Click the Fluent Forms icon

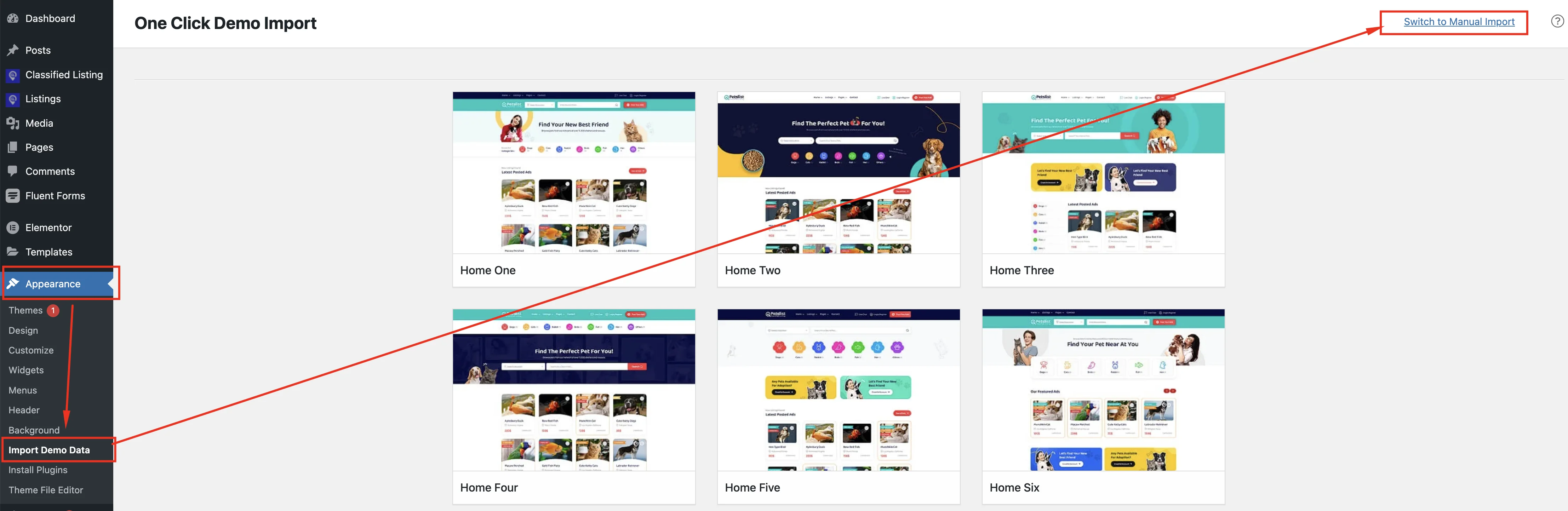pyautogui.click(x=13, y=195)
